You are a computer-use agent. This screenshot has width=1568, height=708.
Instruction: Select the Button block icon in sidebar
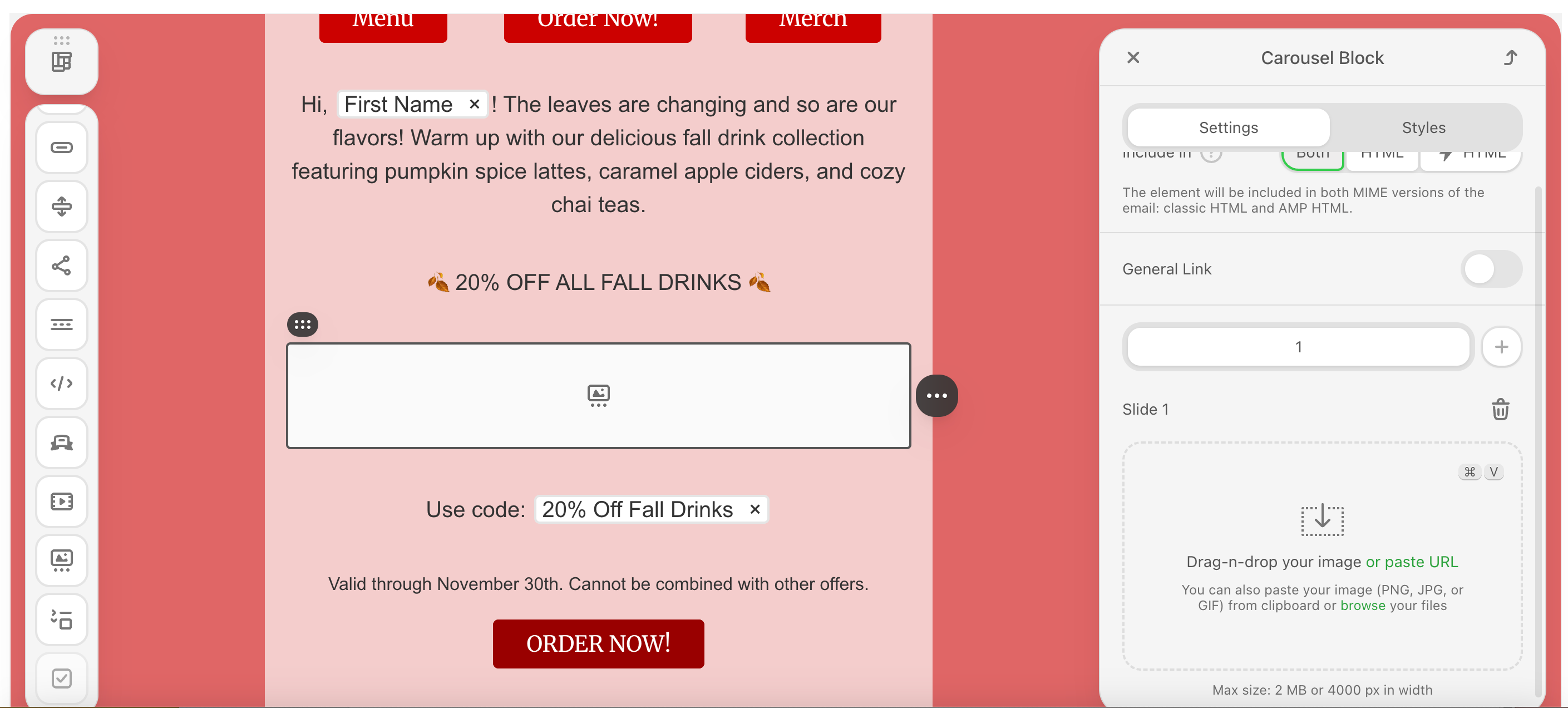(x=61, y=148)
